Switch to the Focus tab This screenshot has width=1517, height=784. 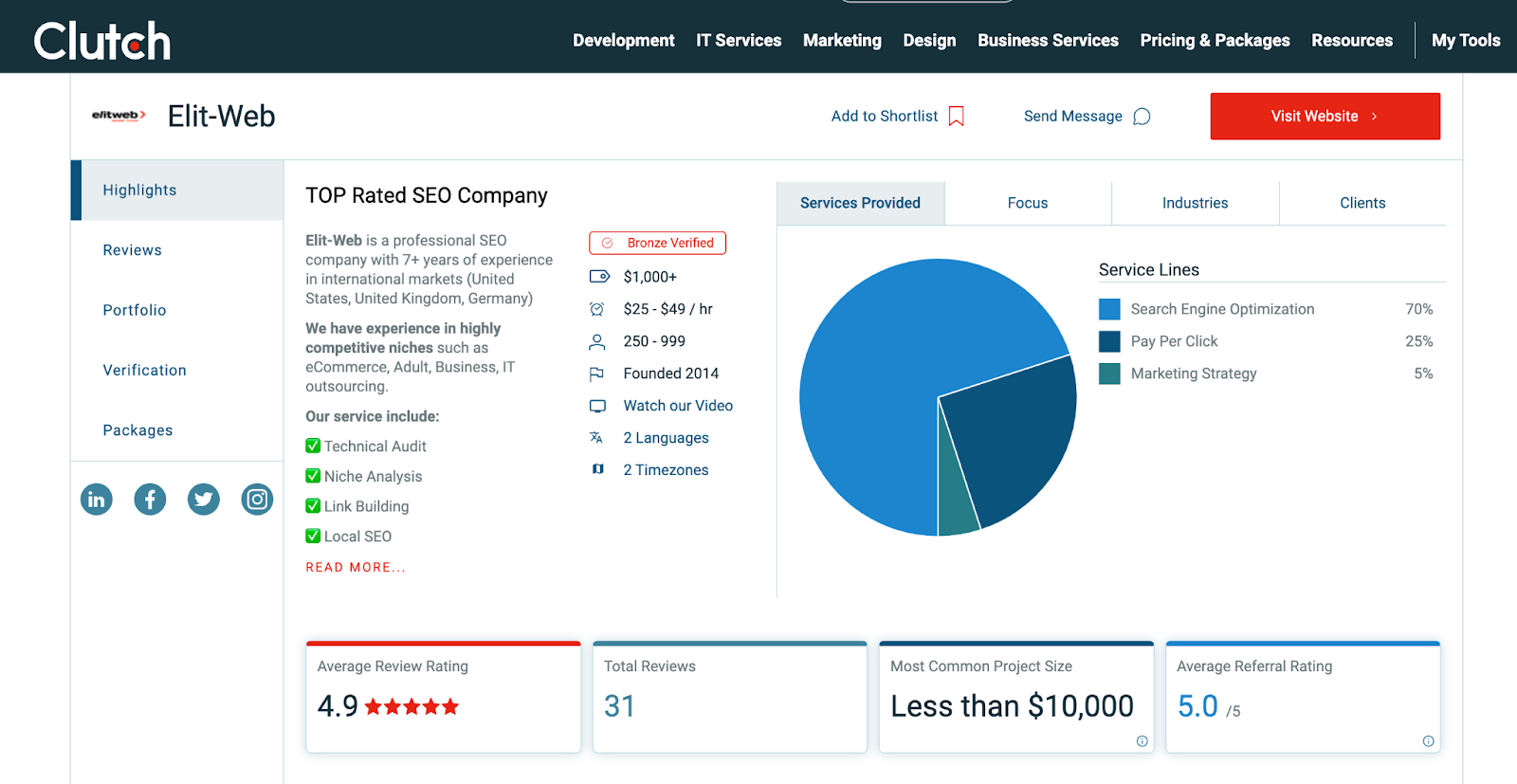pos(1028,203)
